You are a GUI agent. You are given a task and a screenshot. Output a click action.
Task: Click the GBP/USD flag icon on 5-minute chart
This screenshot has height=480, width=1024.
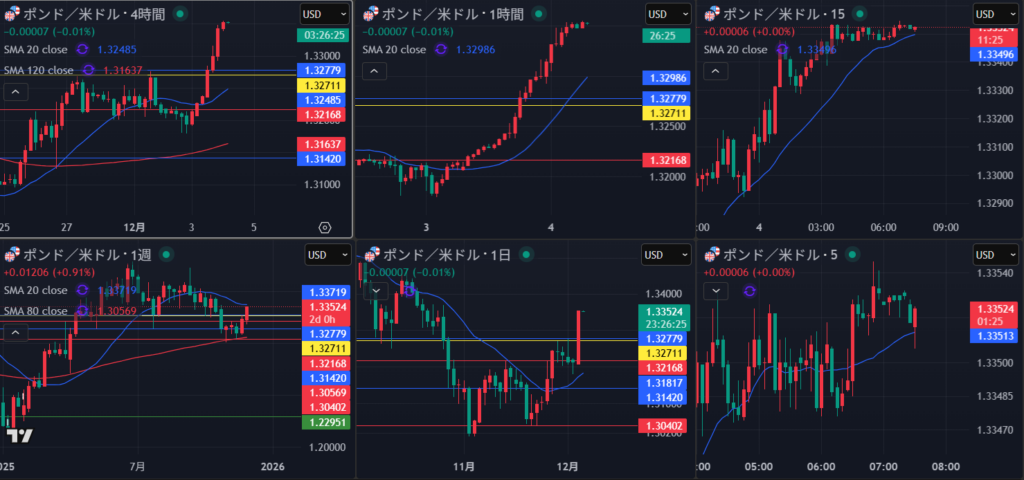tap(712, 254)
